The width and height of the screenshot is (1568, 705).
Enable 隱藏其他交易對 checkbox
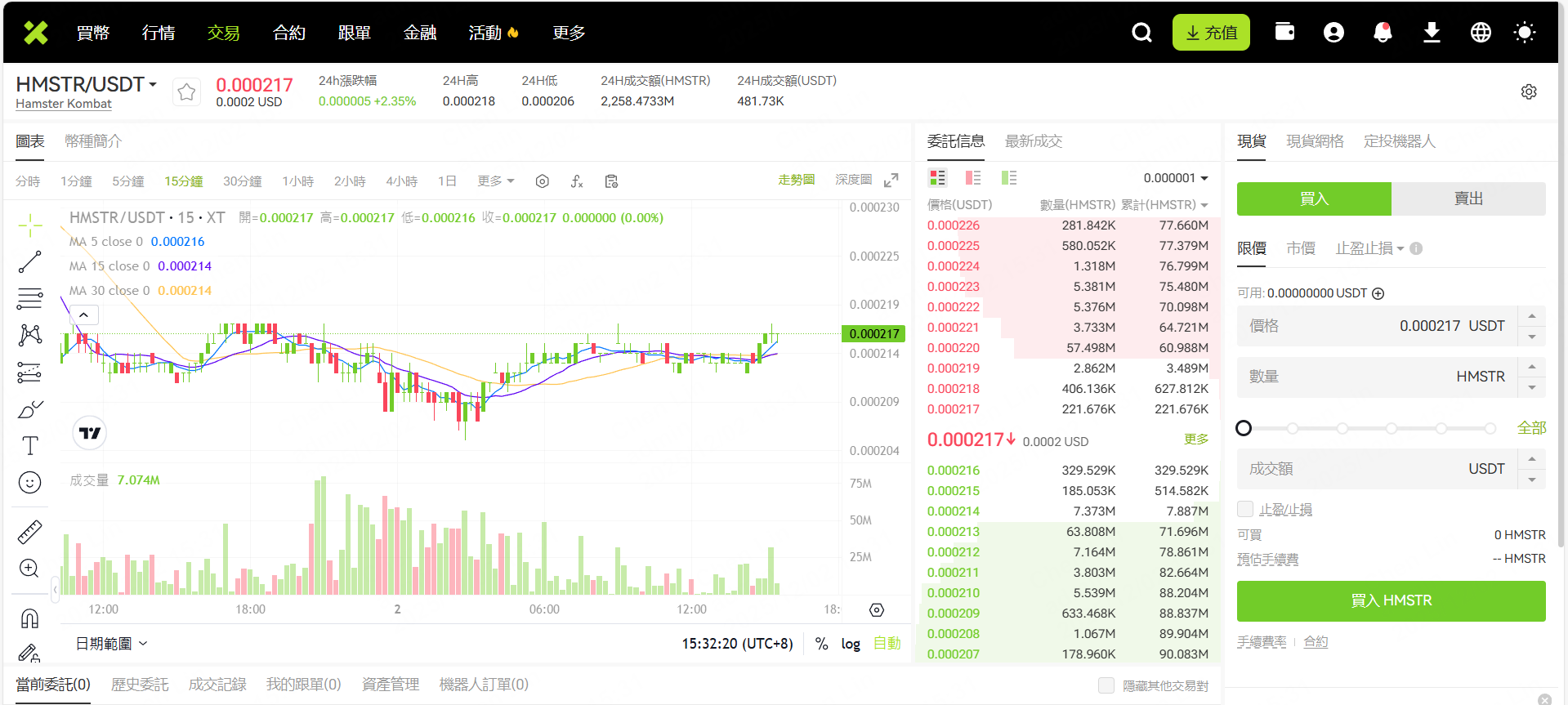click(x=1106, y=685)
